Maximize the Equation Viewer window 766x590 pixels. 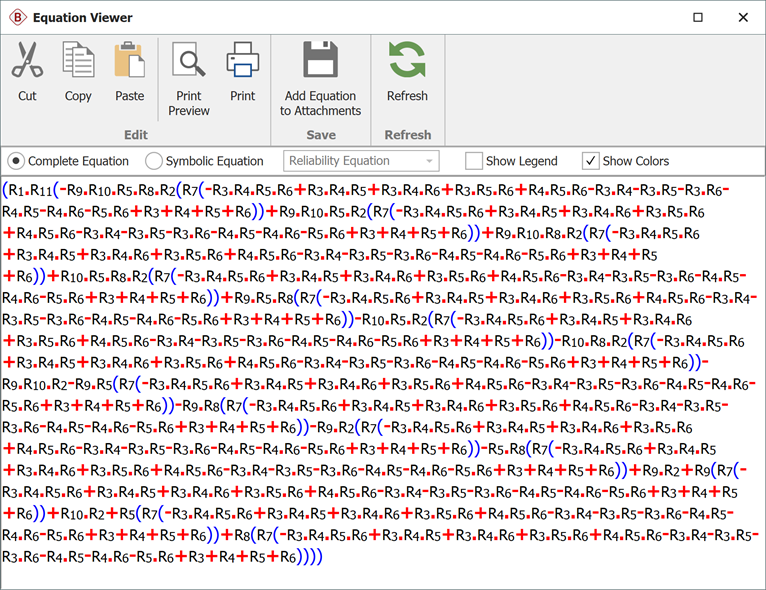point(698,17)
